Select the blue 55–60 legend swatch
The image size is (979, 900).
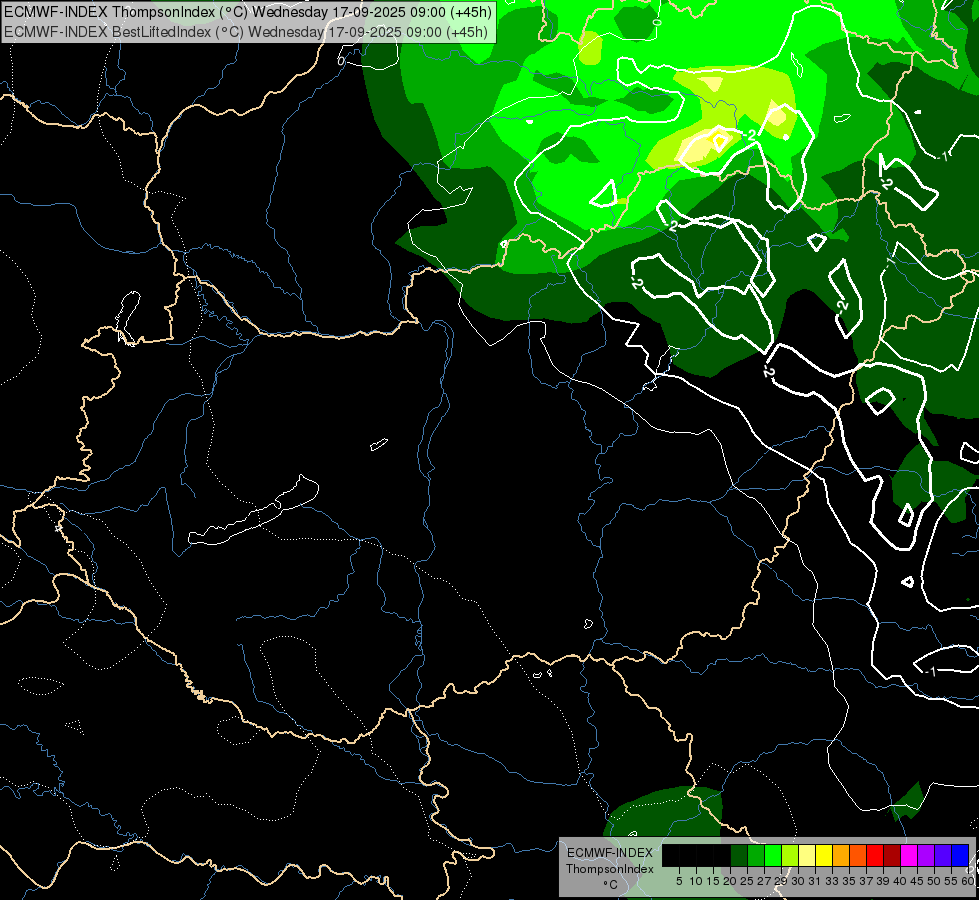tap(960, 855)
